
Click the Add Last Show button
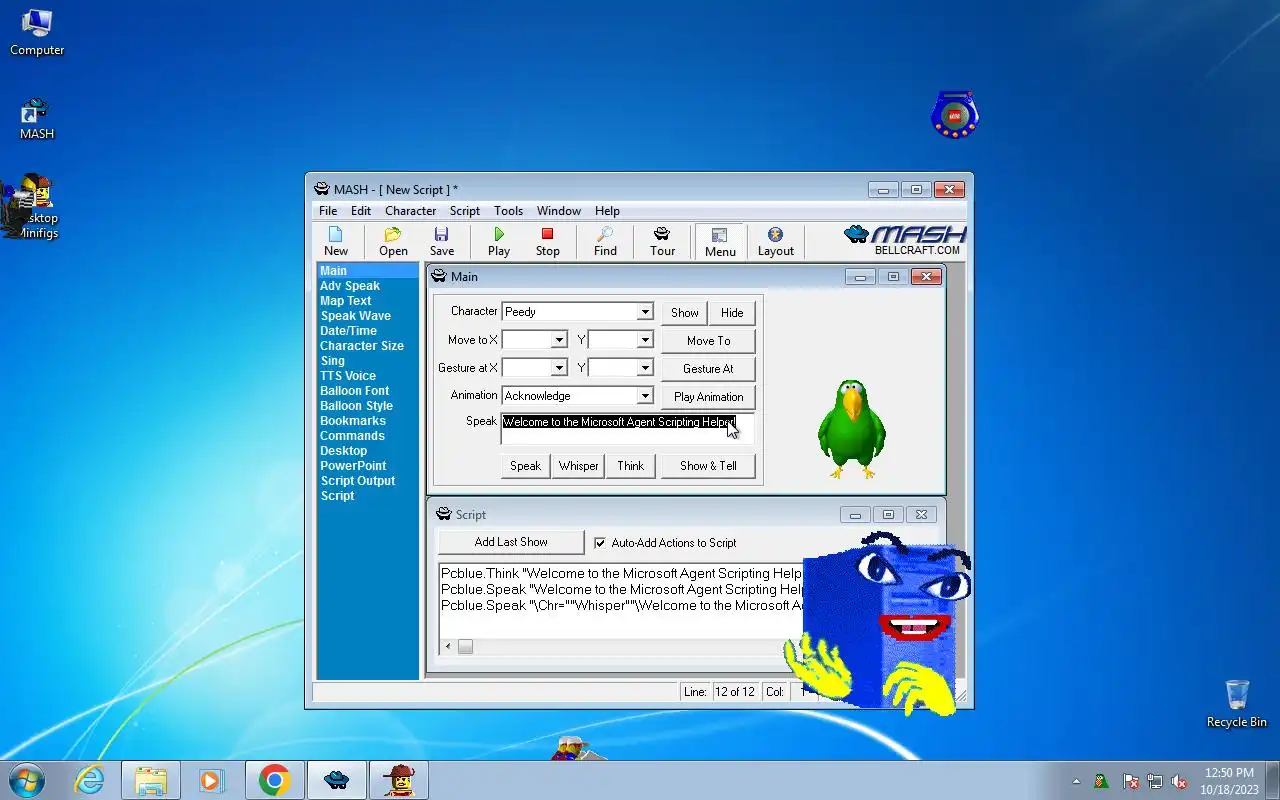(511, 542)
